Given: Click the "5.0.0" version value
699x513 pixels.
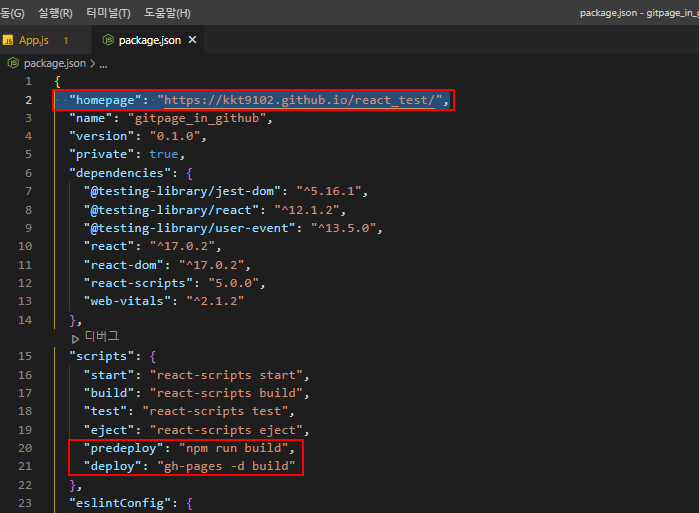Looking at the screenshot, I should coord(234,283).
